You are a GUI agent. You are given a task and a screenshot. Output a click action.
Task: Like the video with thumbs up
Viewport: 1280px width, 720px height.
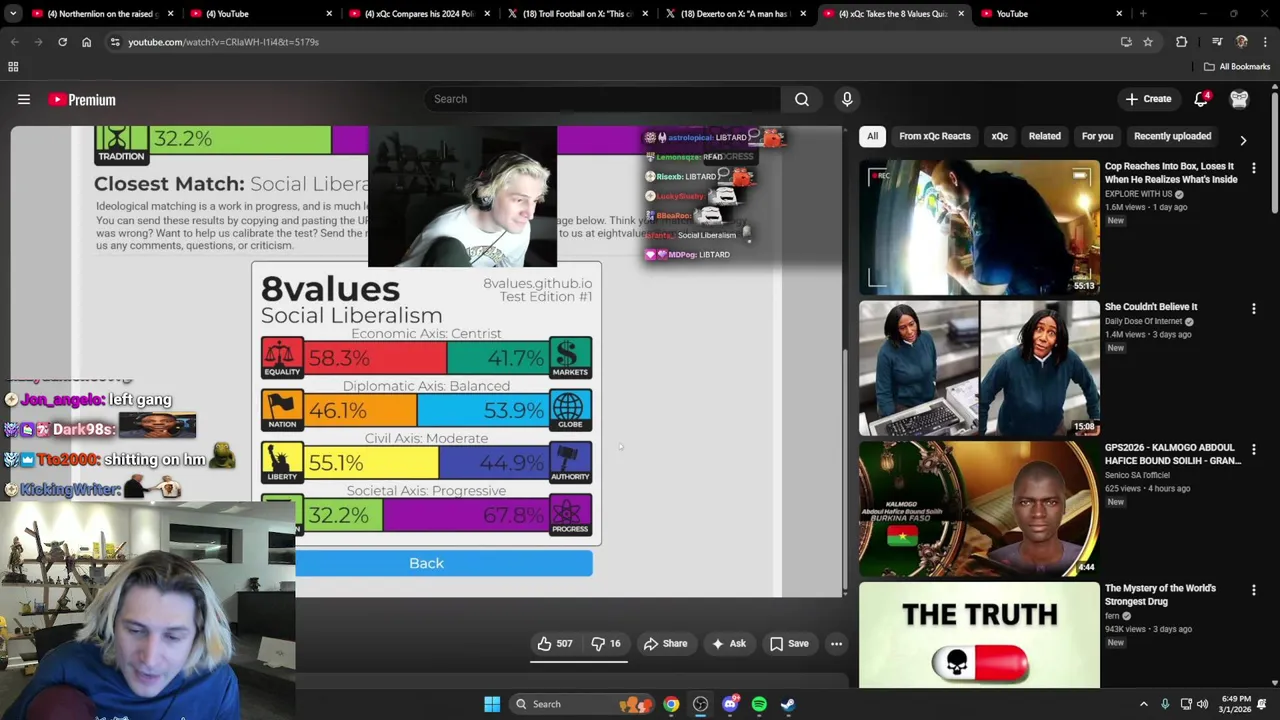pos(554,644)
